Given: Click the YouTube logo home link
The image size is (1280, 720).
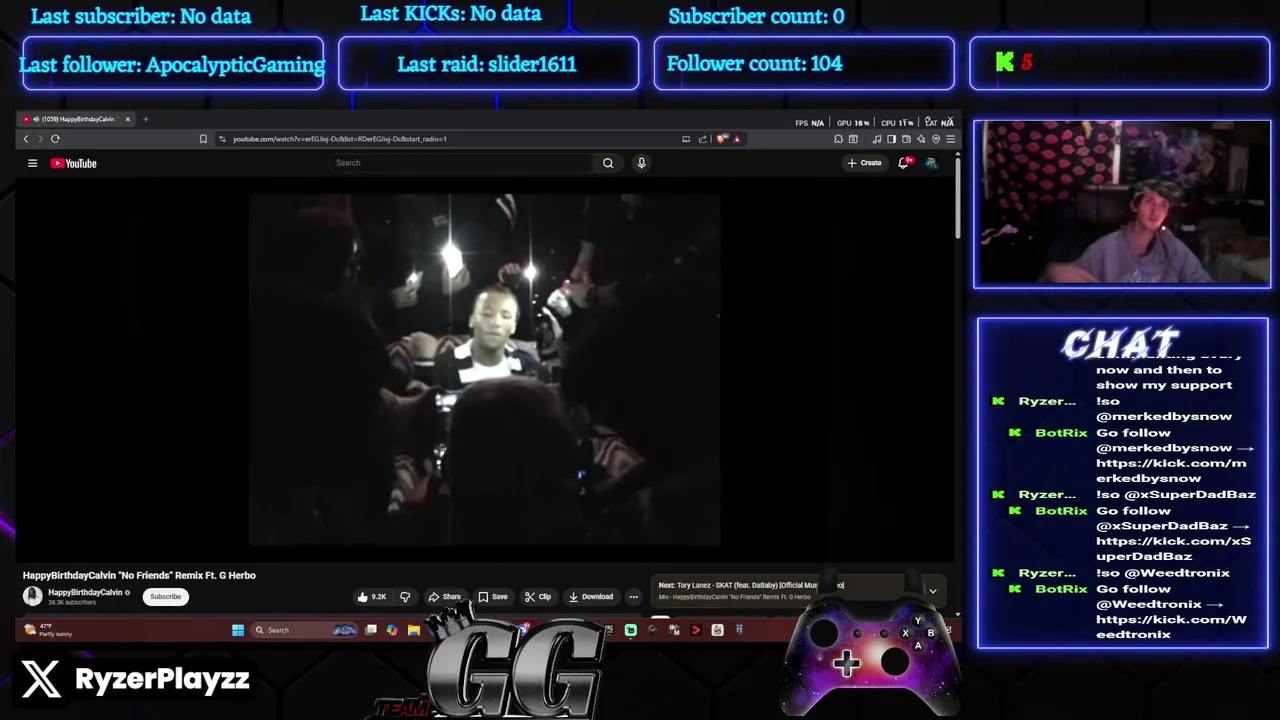Looking at the screenshot, I should coord(74,163).
